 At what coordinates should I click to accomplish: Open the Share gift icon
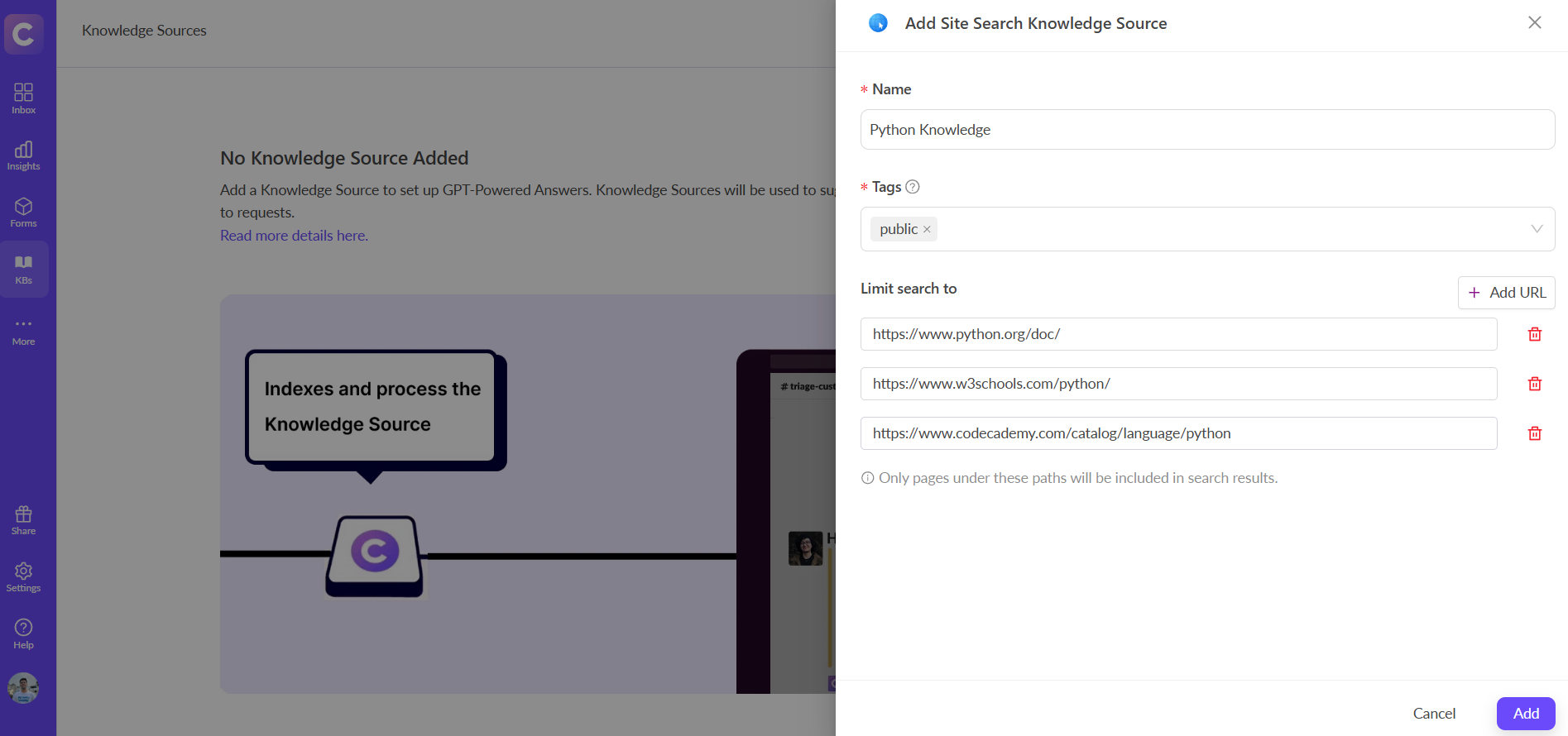click(23, 520)
